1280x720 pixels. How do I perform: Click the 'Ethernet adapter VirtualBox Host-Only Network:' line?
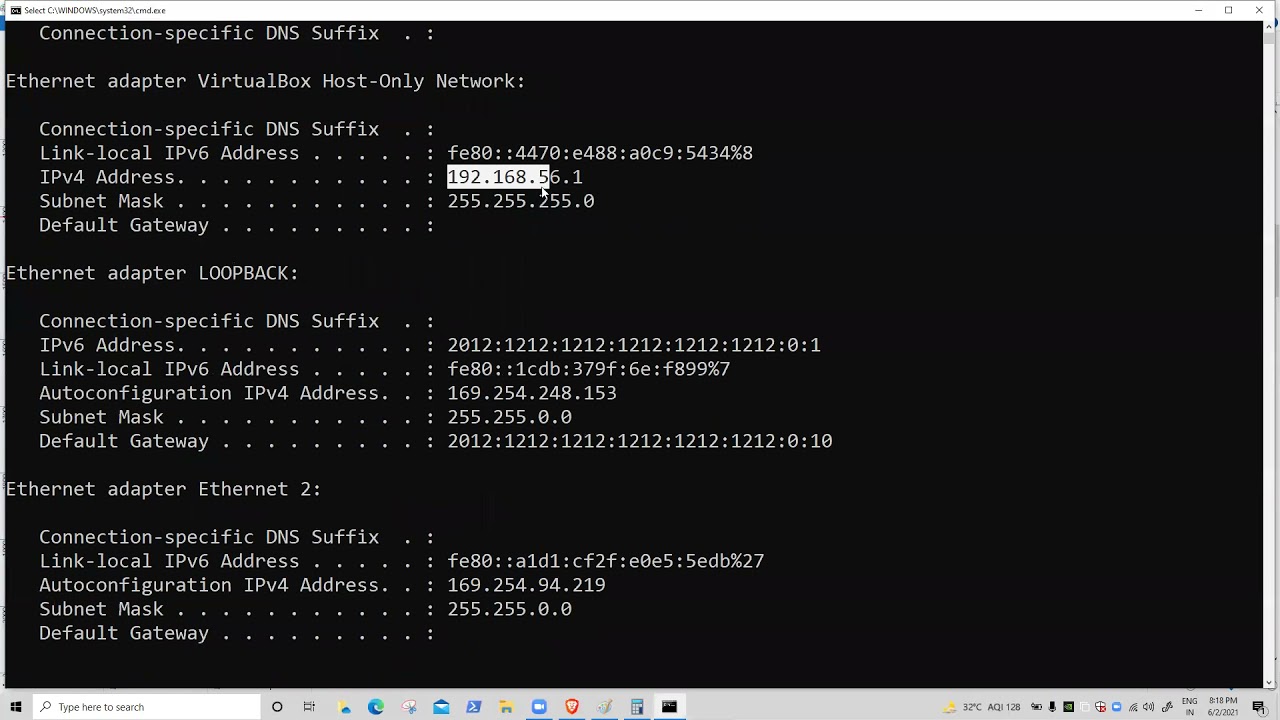[x=265, y=81]
